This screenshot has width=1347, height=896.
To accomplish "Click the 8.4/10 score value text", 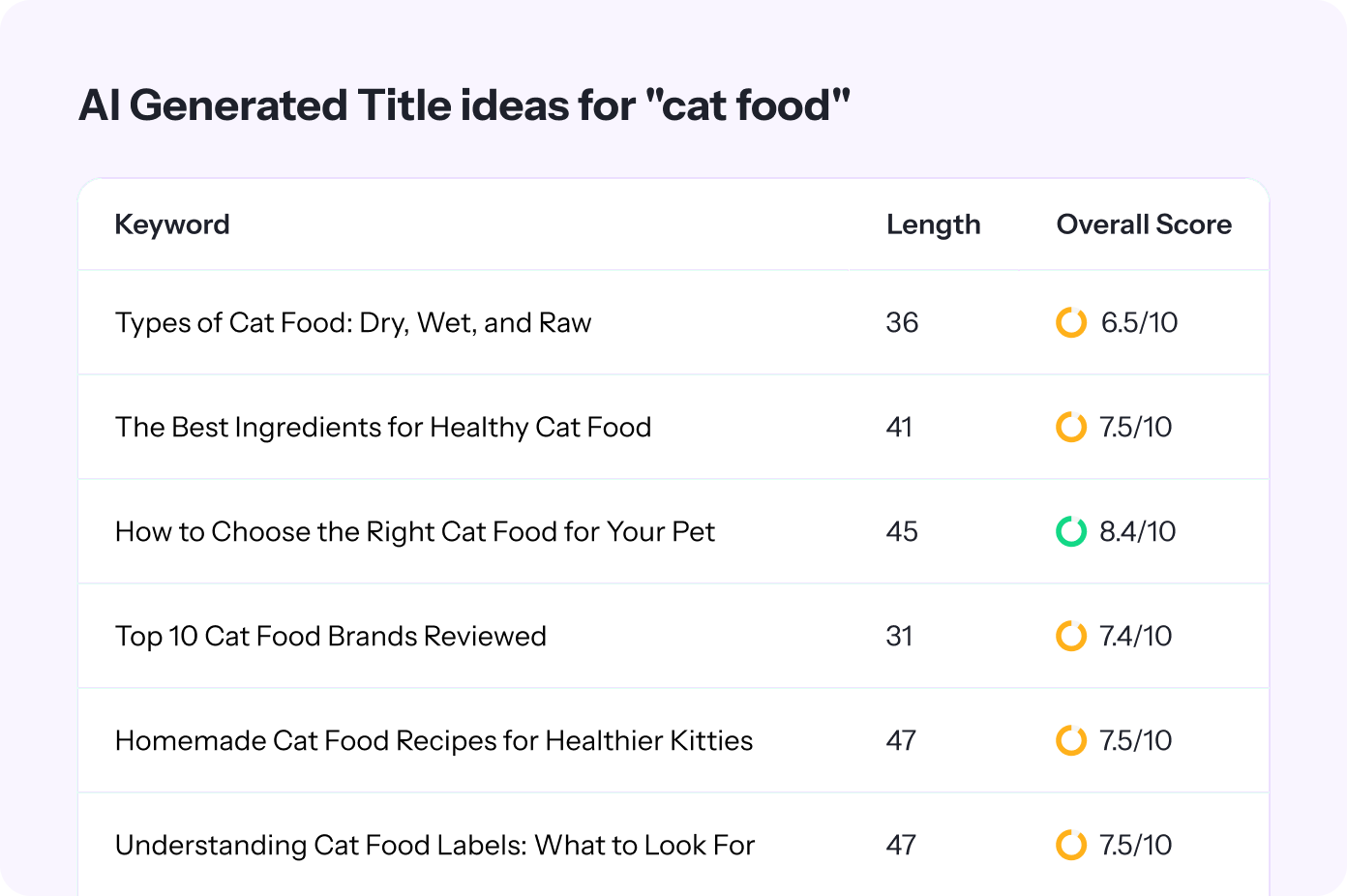I will click(x=1138, y=531).
